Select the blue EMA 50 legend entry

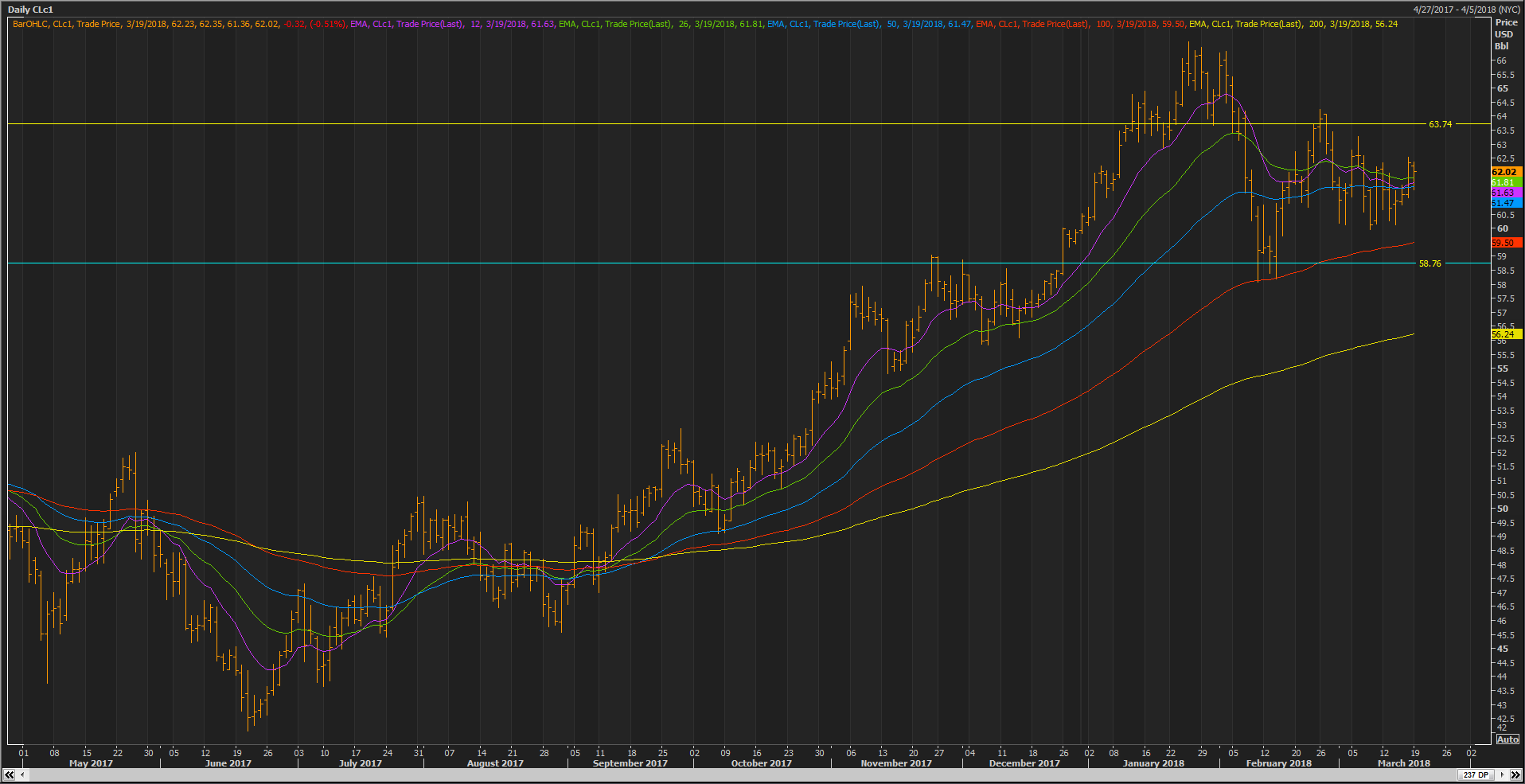(869, 24)
